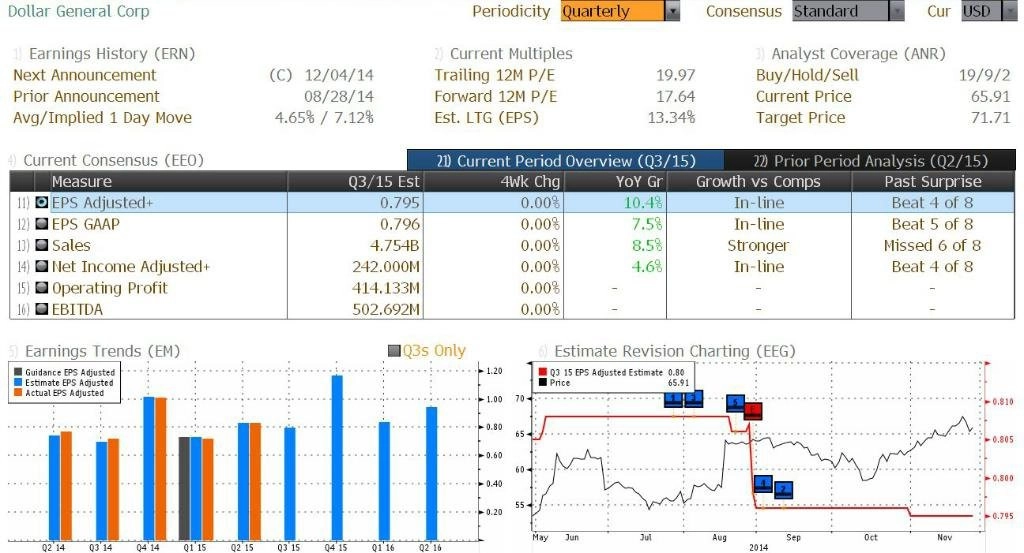Image resolution: width=1024 pixels, height=553 pixels.
Task: Click the Forward 12M P/E value 17.64
Action: pyautogui.click(x=675, y=97)
